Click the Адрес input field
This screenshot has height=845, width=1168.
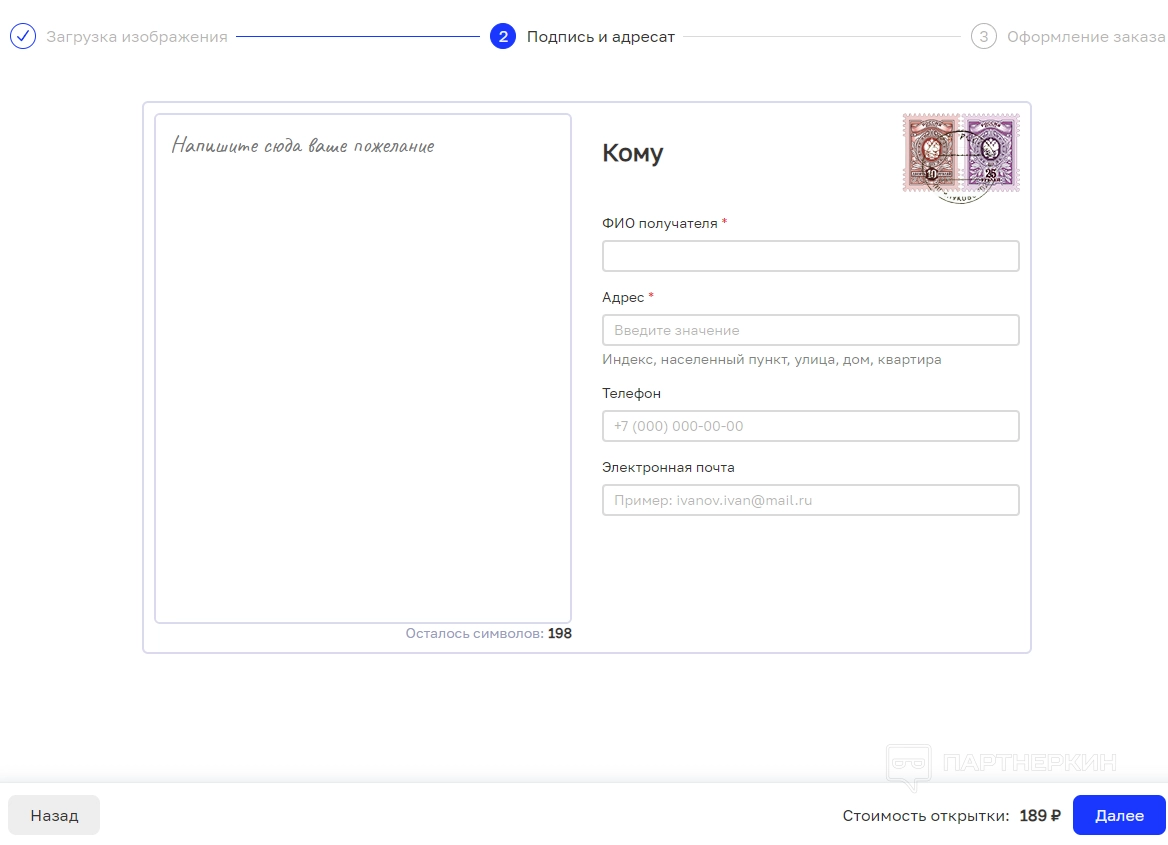(x=810, y=330)
